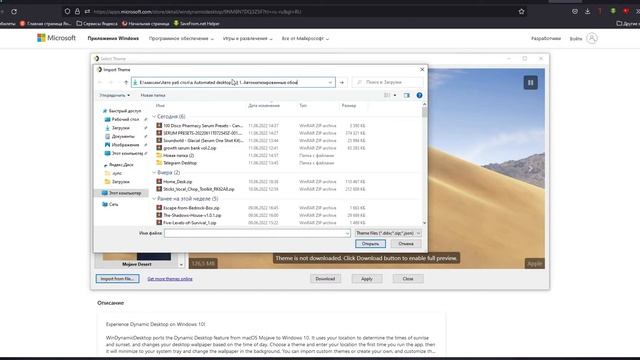Select the highlighted Этот компьютер item
This screenshot has width=640, height=360.
(121, 193)
